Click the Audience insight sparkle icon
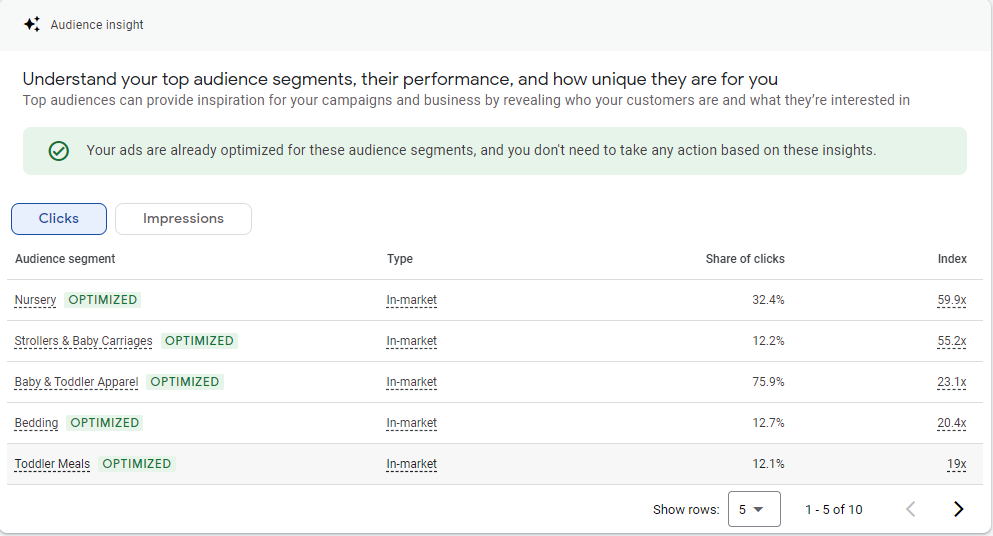The width and height of the screenshot is (993, 536). pyautogui.click(x=32, y=25)
